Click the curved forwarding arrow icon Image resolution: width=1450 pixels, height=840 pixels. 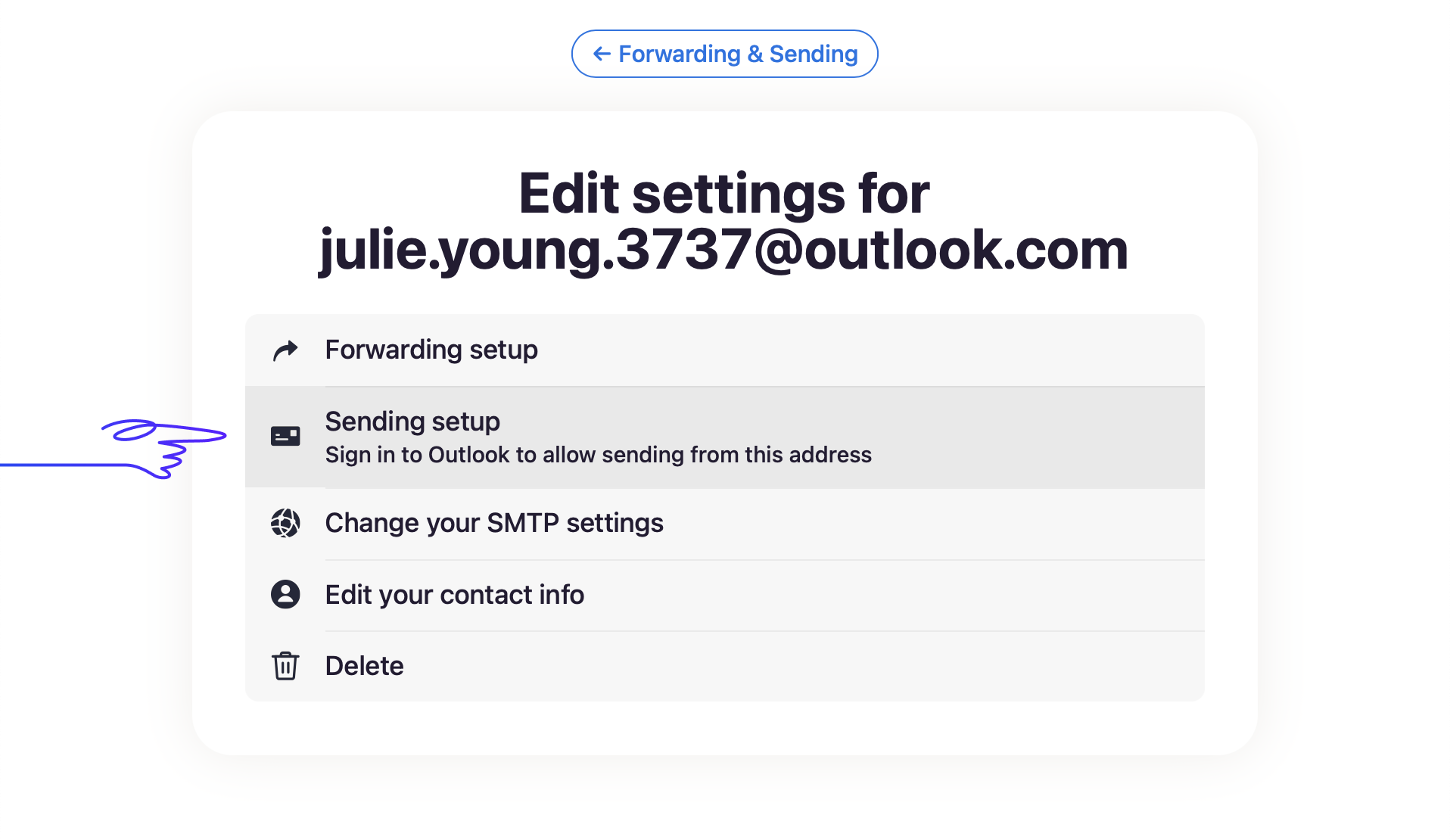[285, 350]
